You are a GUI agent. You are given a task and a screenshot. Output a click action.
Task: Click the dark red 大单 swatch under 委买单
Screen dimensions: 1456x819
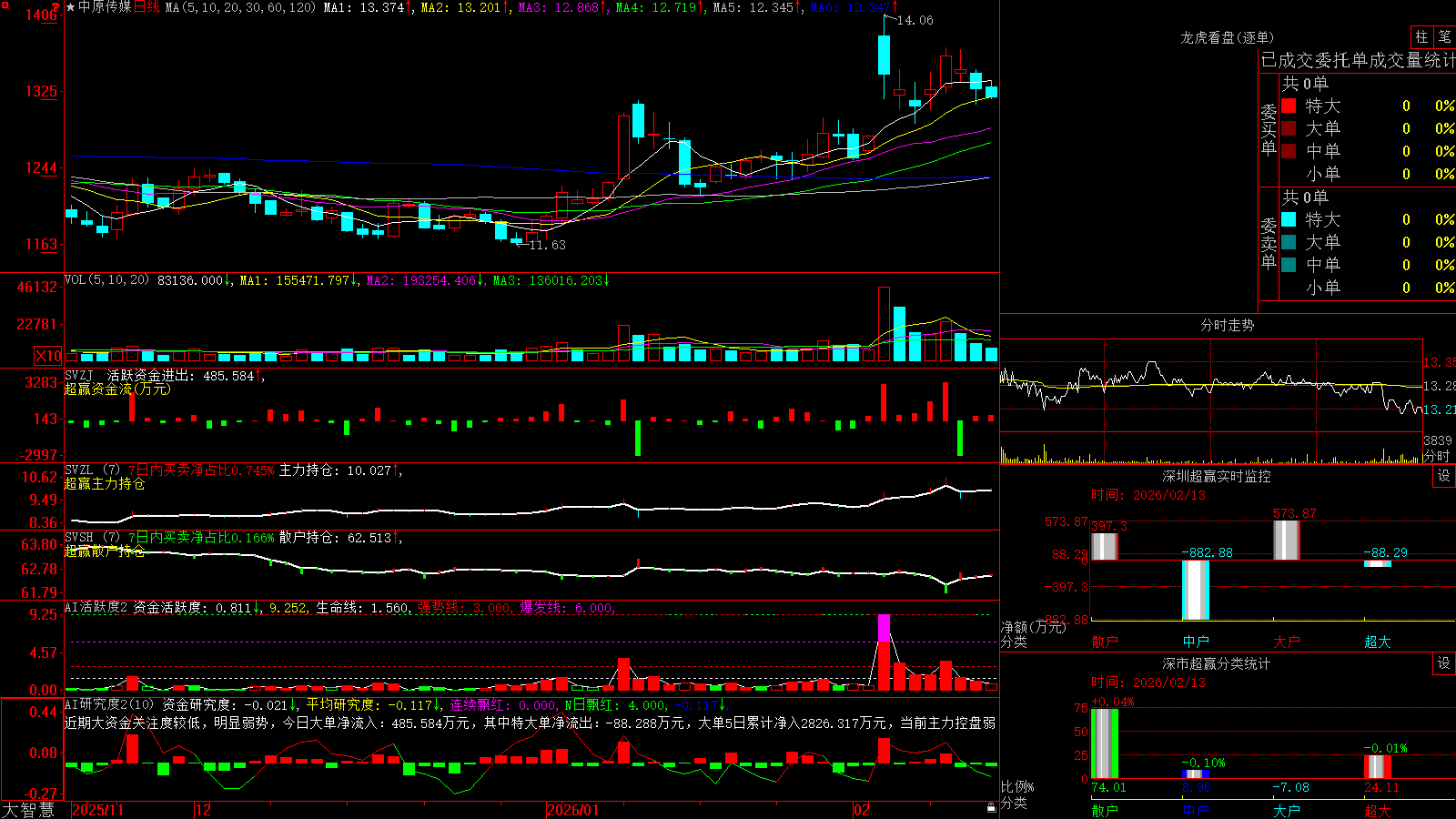1289,128
